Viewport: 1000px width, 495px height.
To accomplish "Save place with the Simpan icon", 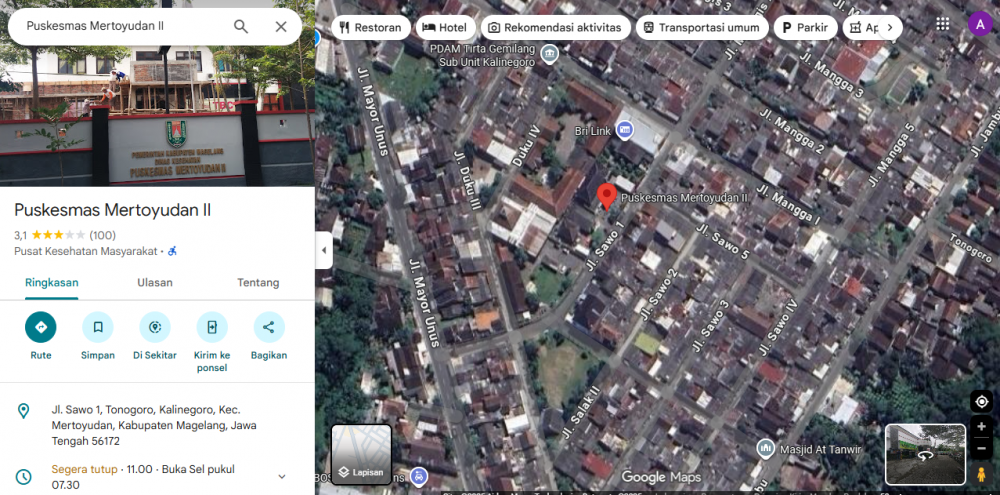I will point(98,327).
